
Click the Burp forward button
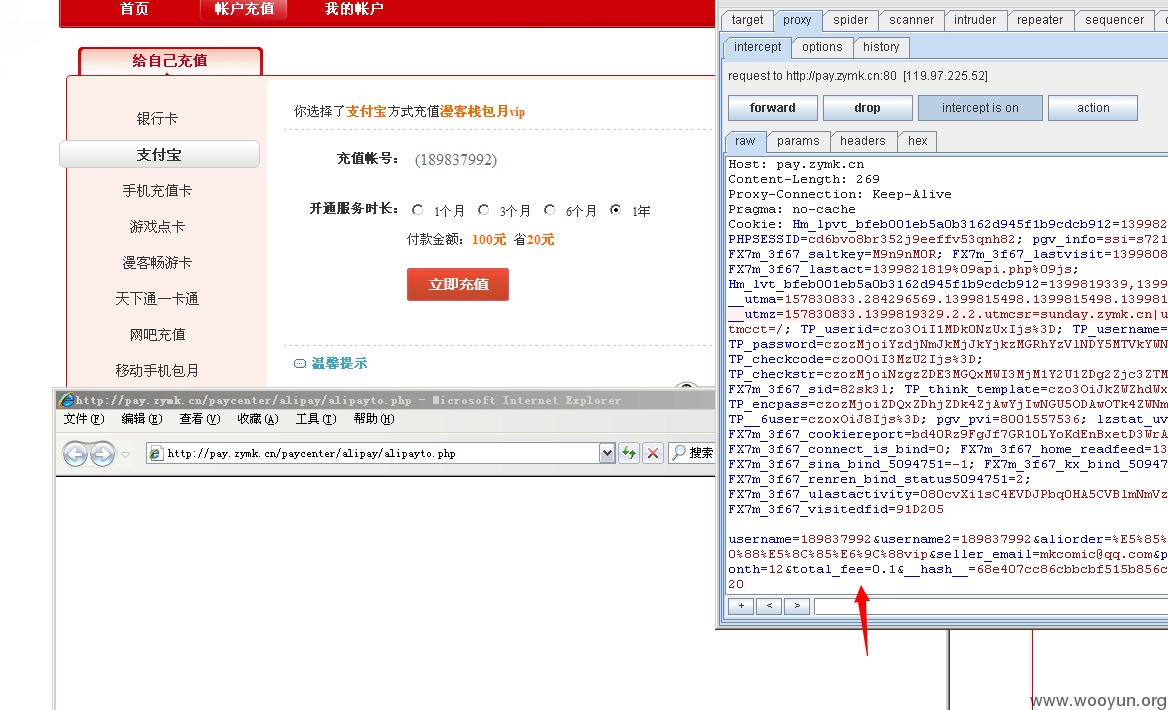point(772,108)
